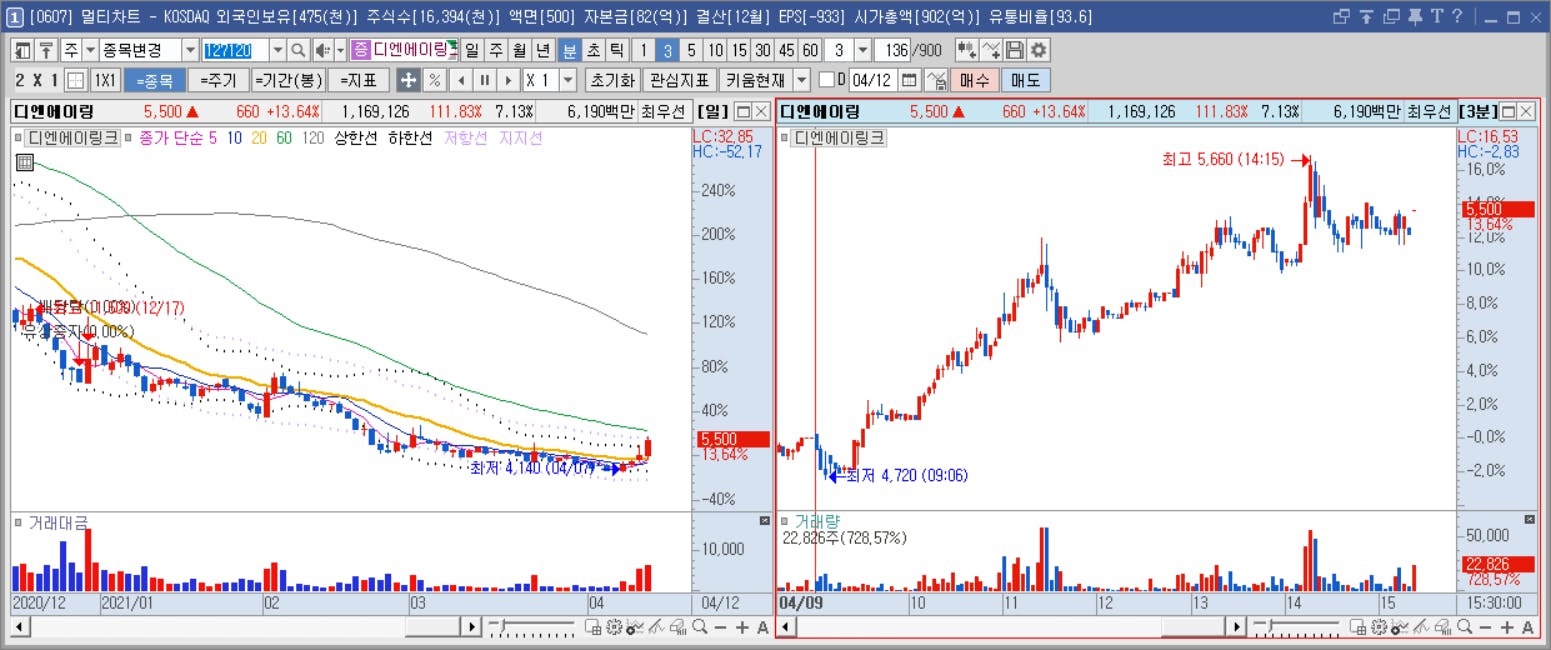The image size is (1551, 650).
Task: Open chart settings gear icon in top toolbar
Action: 1039,51
